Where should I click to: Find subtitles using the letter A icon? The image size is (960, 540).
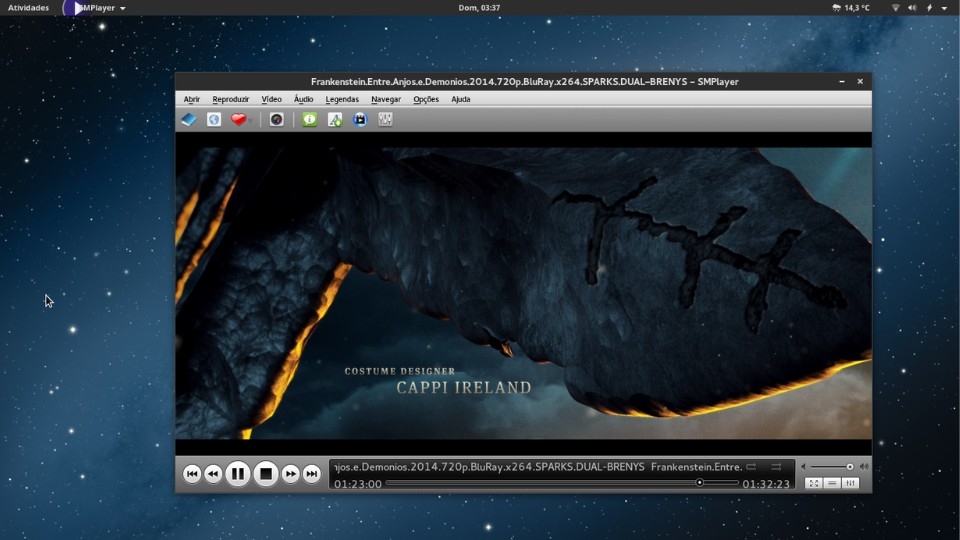click(x=335, y=119)
